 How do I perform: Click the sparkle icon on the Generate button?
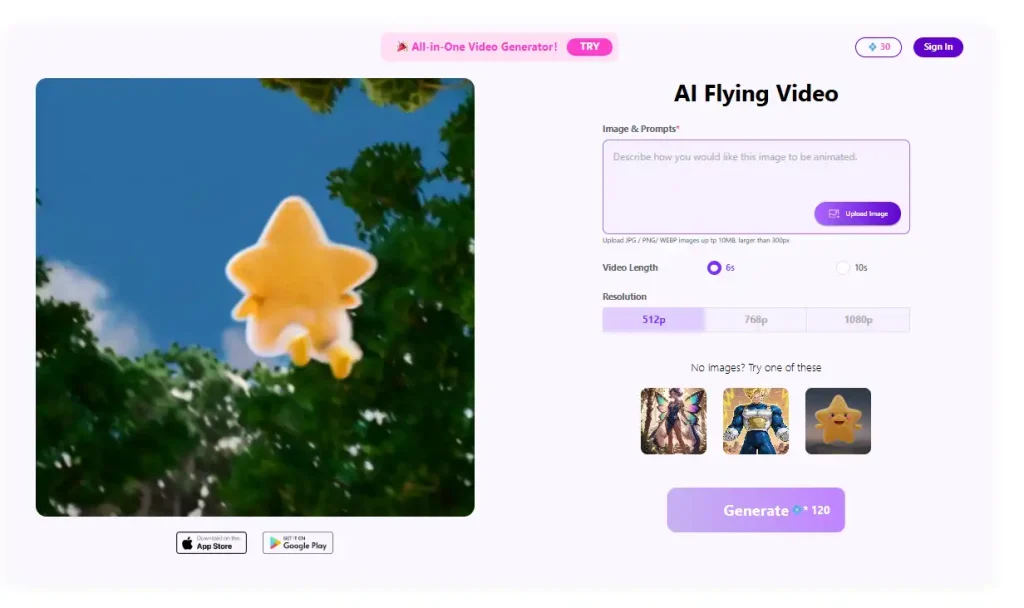pos(795,510)
